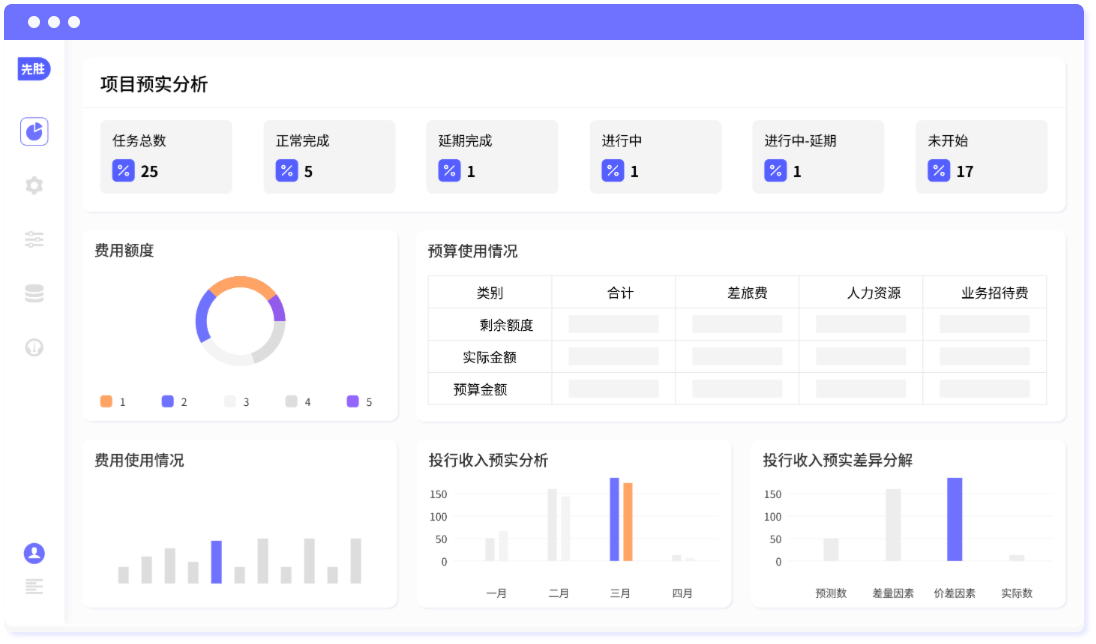Click the menu lines icon at sidebar bottom
The image size is (1096, 644).
[34, 586]
